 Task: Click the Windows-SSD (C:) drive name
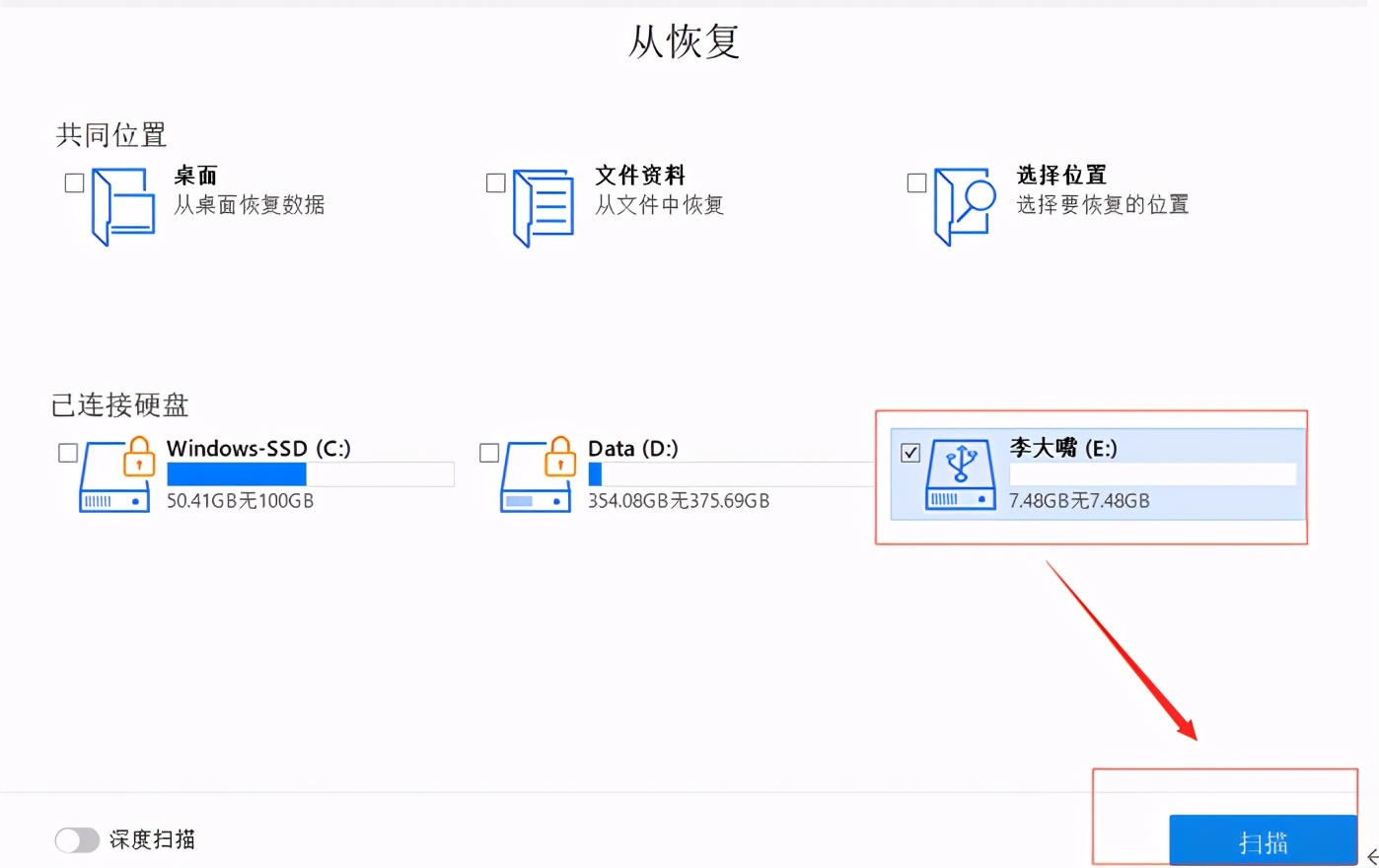point(258,448)
